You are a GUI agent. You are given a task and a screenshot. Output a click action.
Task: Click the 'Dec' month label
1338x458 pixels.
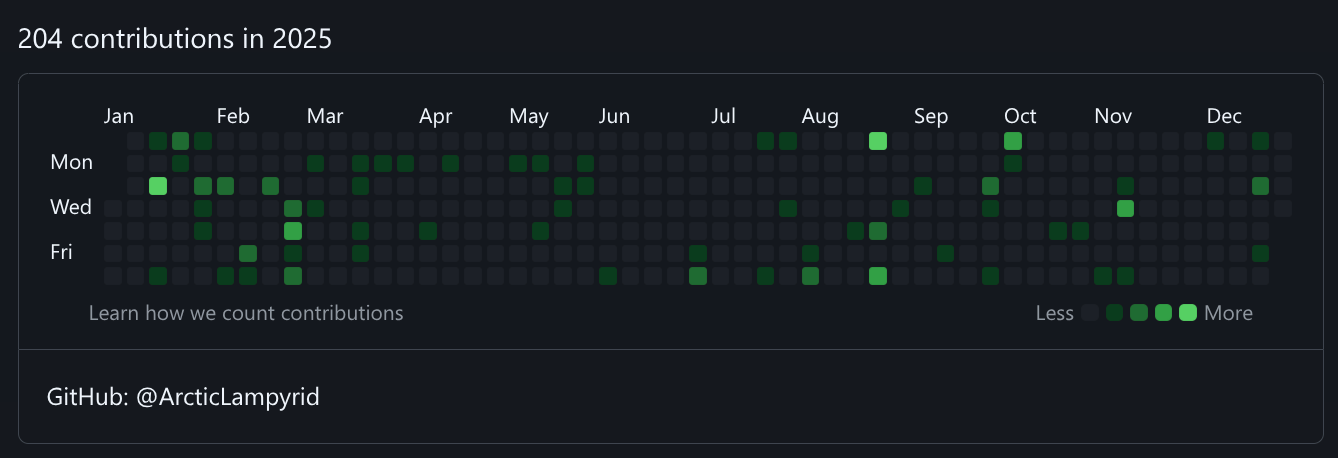pyautogui.click(x=1224, y=117)
